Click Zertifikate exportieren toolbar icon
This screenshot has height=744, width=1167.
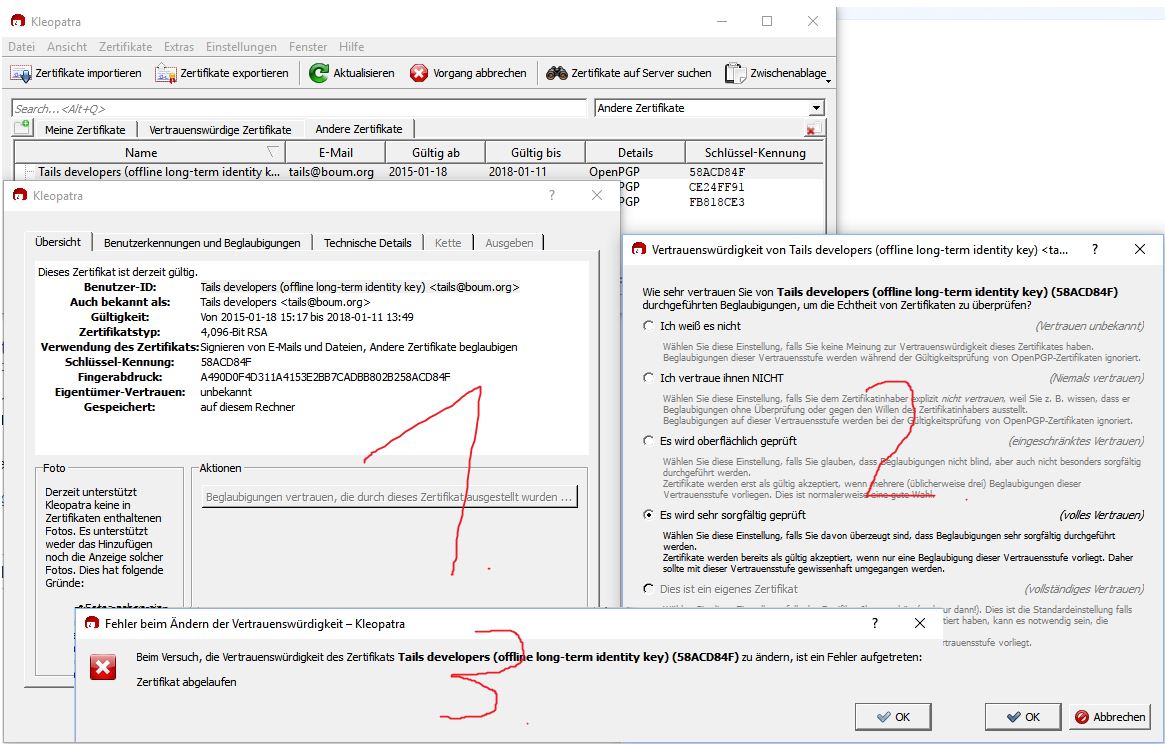pos(165,73)
